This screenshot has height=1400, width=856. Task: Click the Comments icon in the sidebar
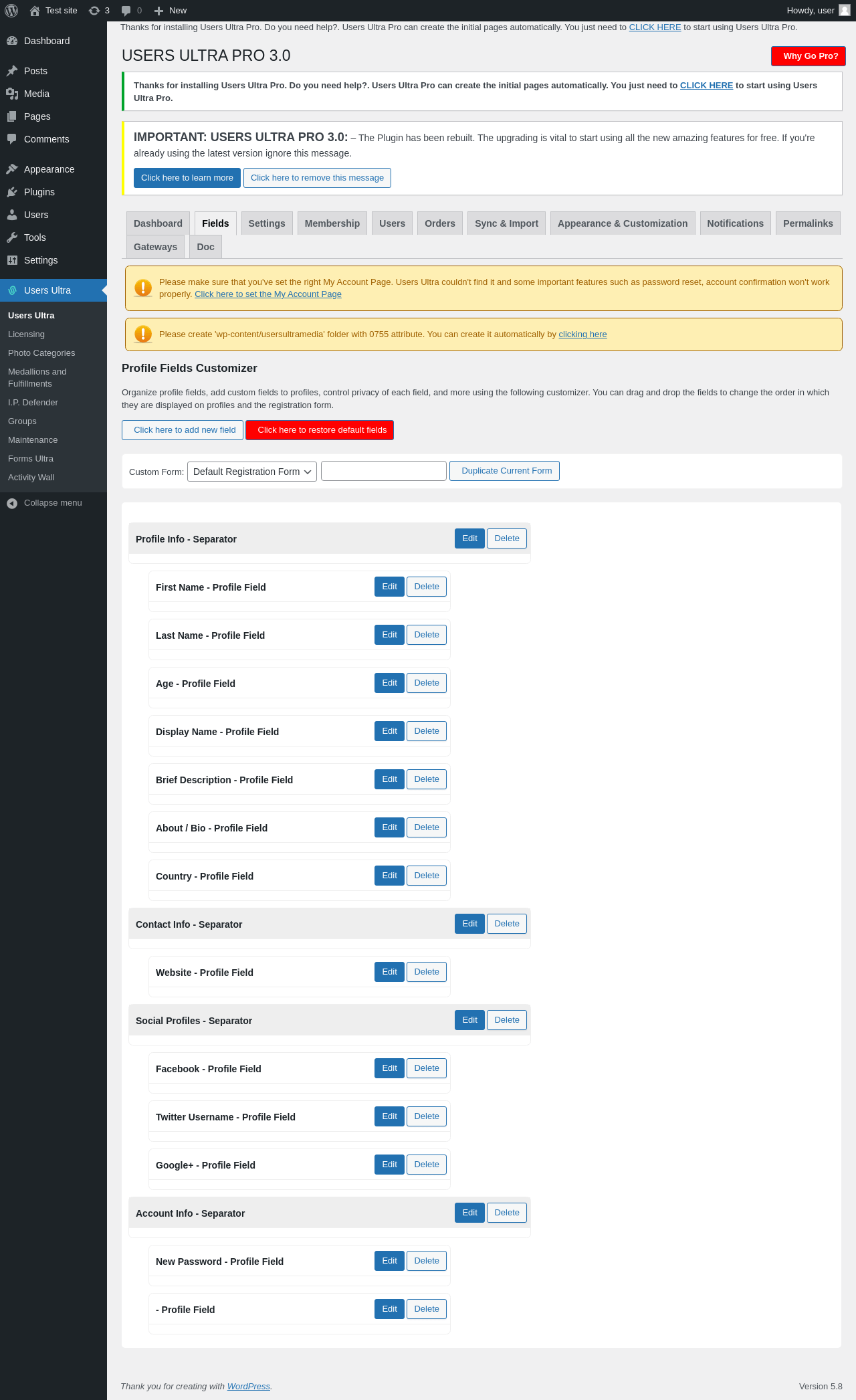(x=12, y=139)
